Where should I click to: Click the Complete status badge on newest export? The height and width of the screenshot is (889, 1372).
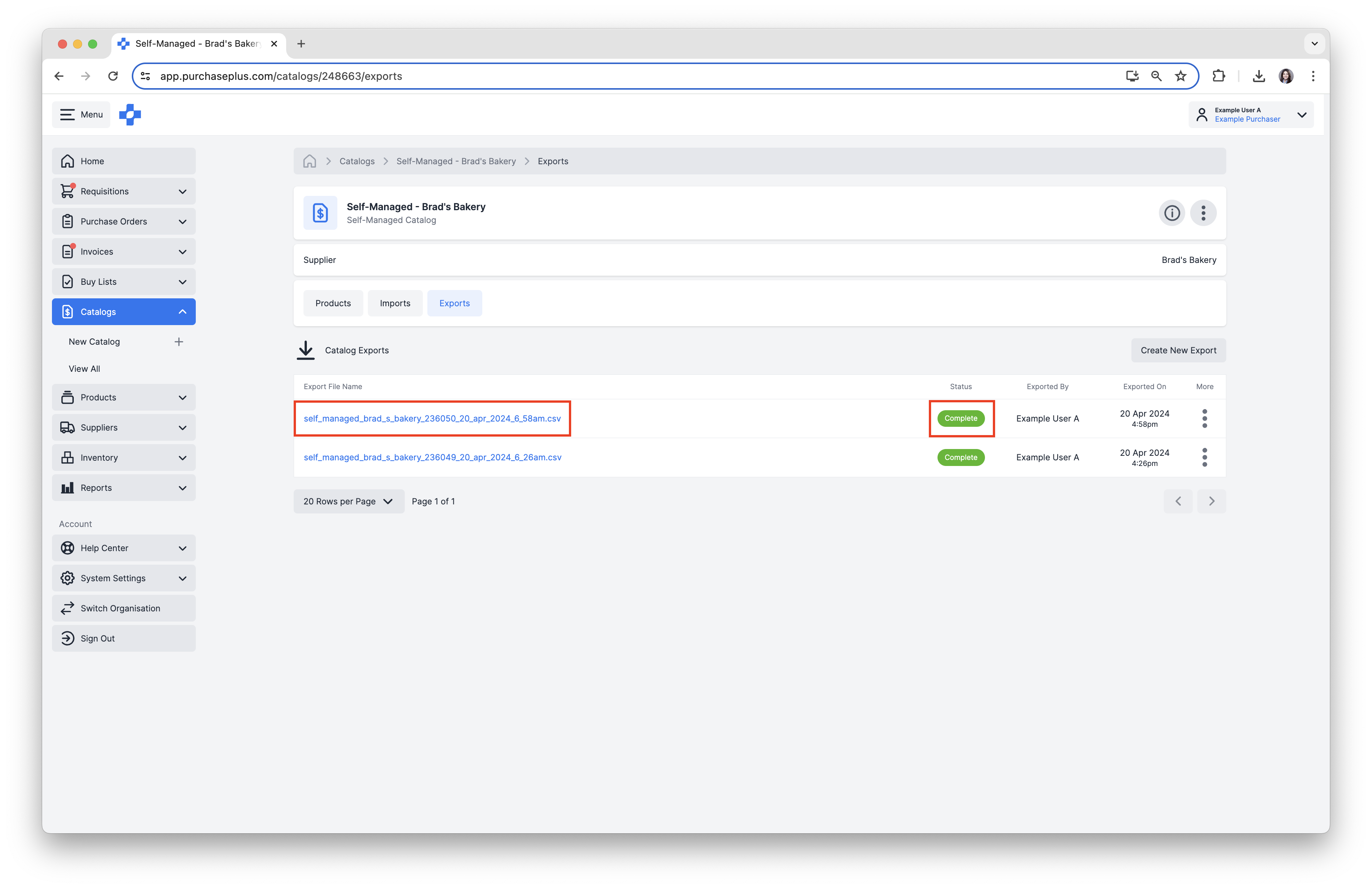click(x=960, y=418)
